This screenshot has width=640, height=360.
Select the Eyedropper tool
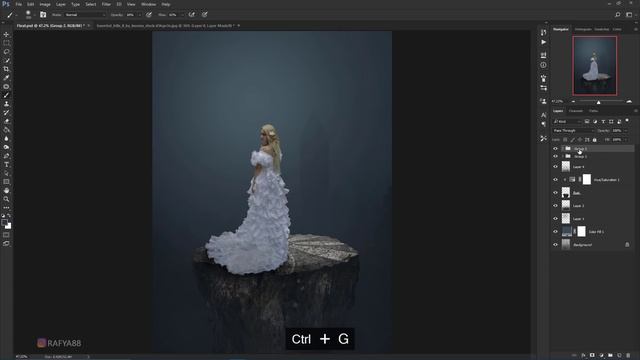[x=6, y=78]
